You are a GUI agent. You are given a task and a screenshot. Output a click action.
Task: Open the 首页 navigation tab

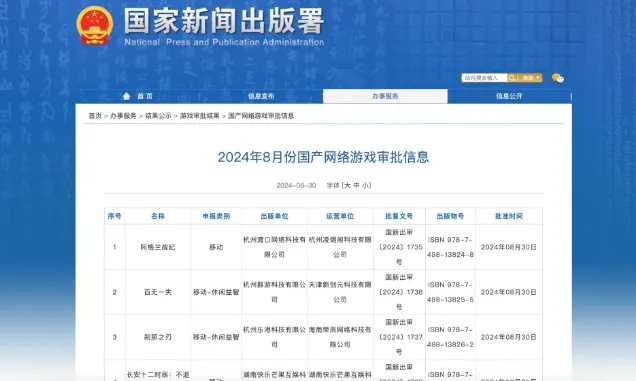click(x=138, y=96)
